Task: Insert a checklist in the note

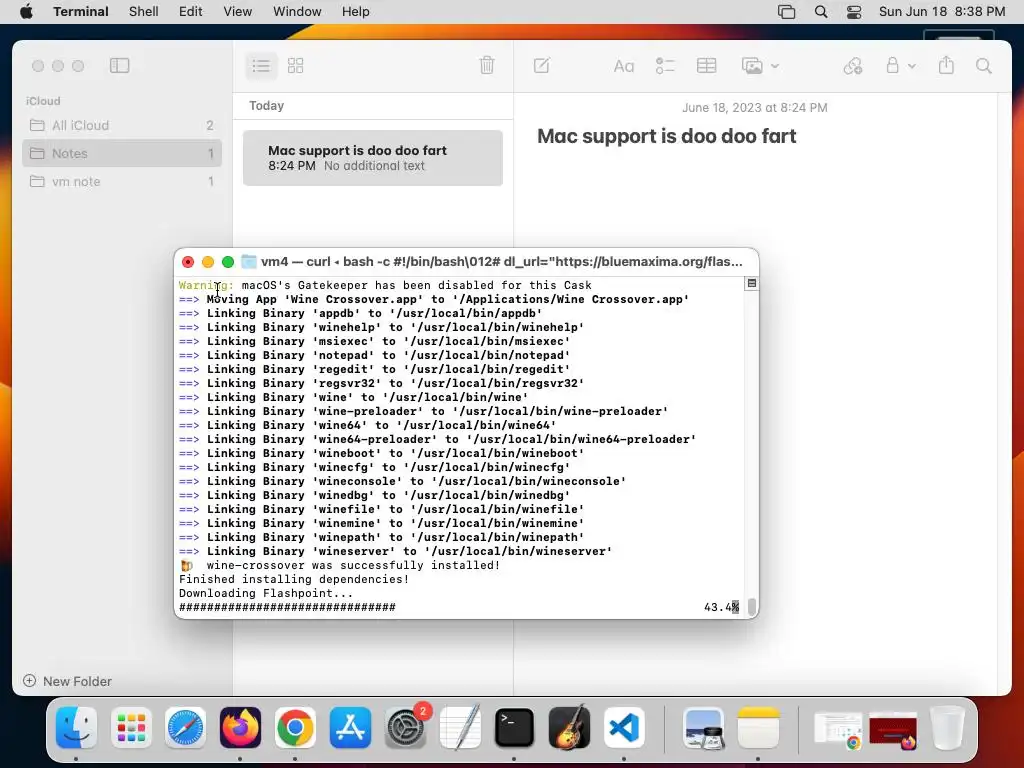Action: (665, 65)
